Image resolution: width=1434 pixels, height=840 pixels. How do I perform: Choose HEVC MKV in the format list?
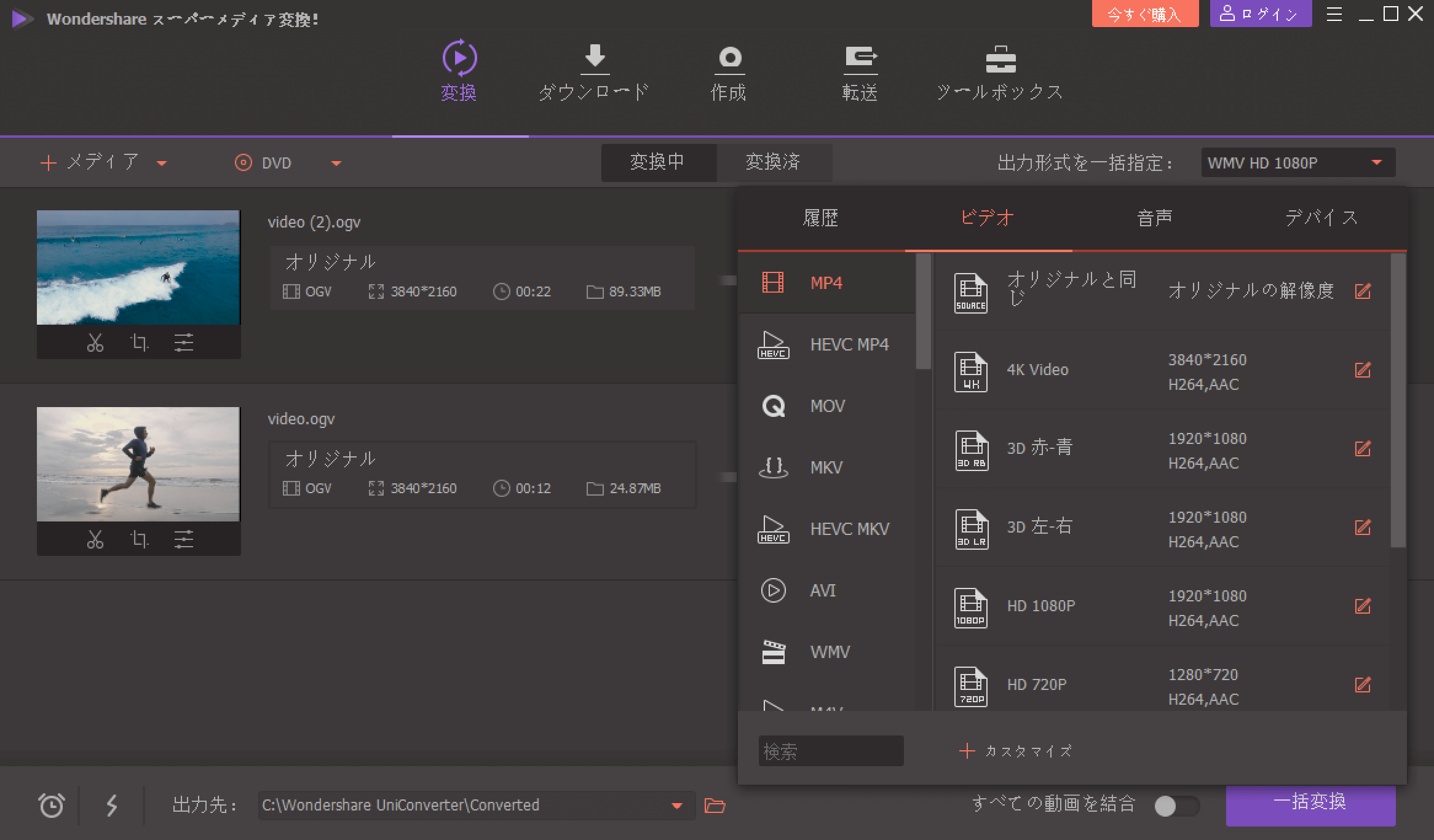[826, 529]
